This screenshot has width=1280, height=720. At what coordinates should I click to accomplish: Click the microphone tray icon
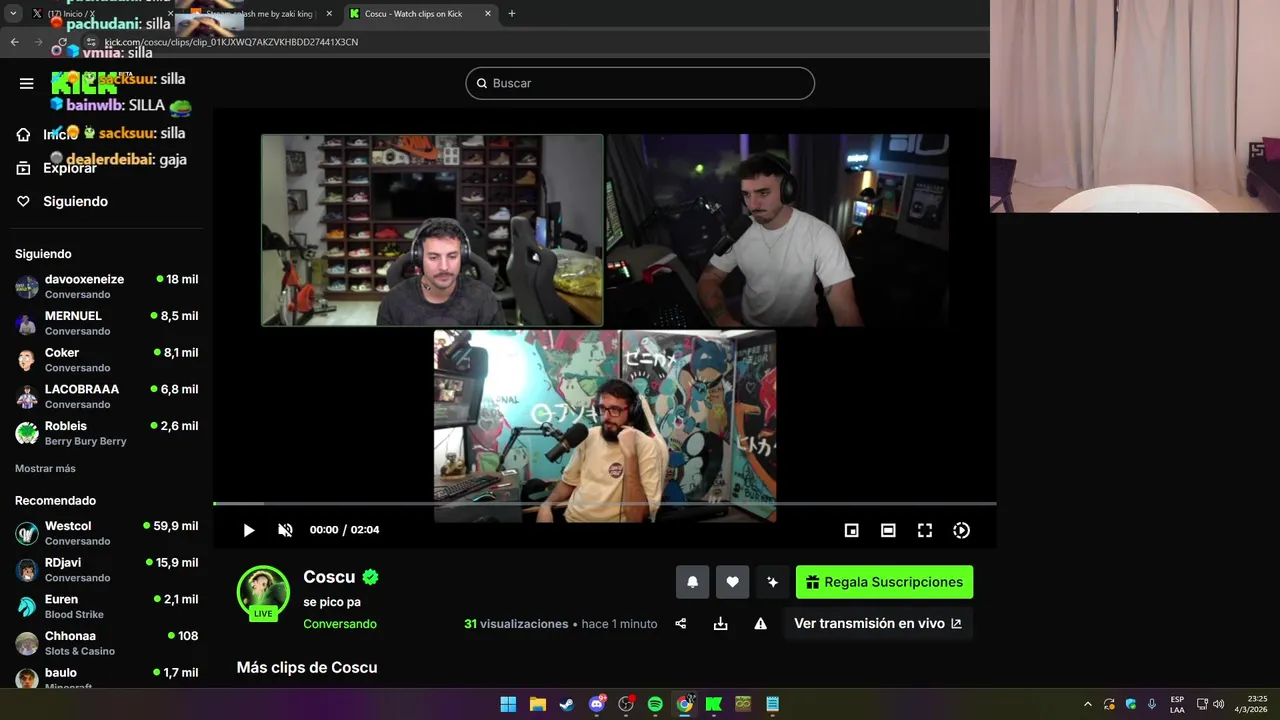[x=1152, y=704]
